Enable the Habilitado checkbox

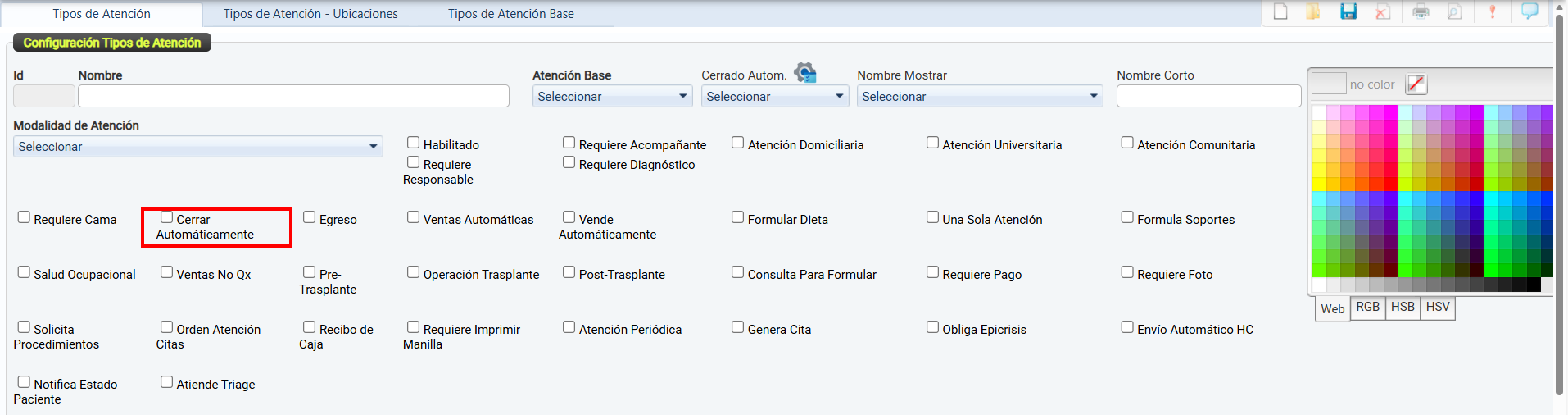[414, 143]
